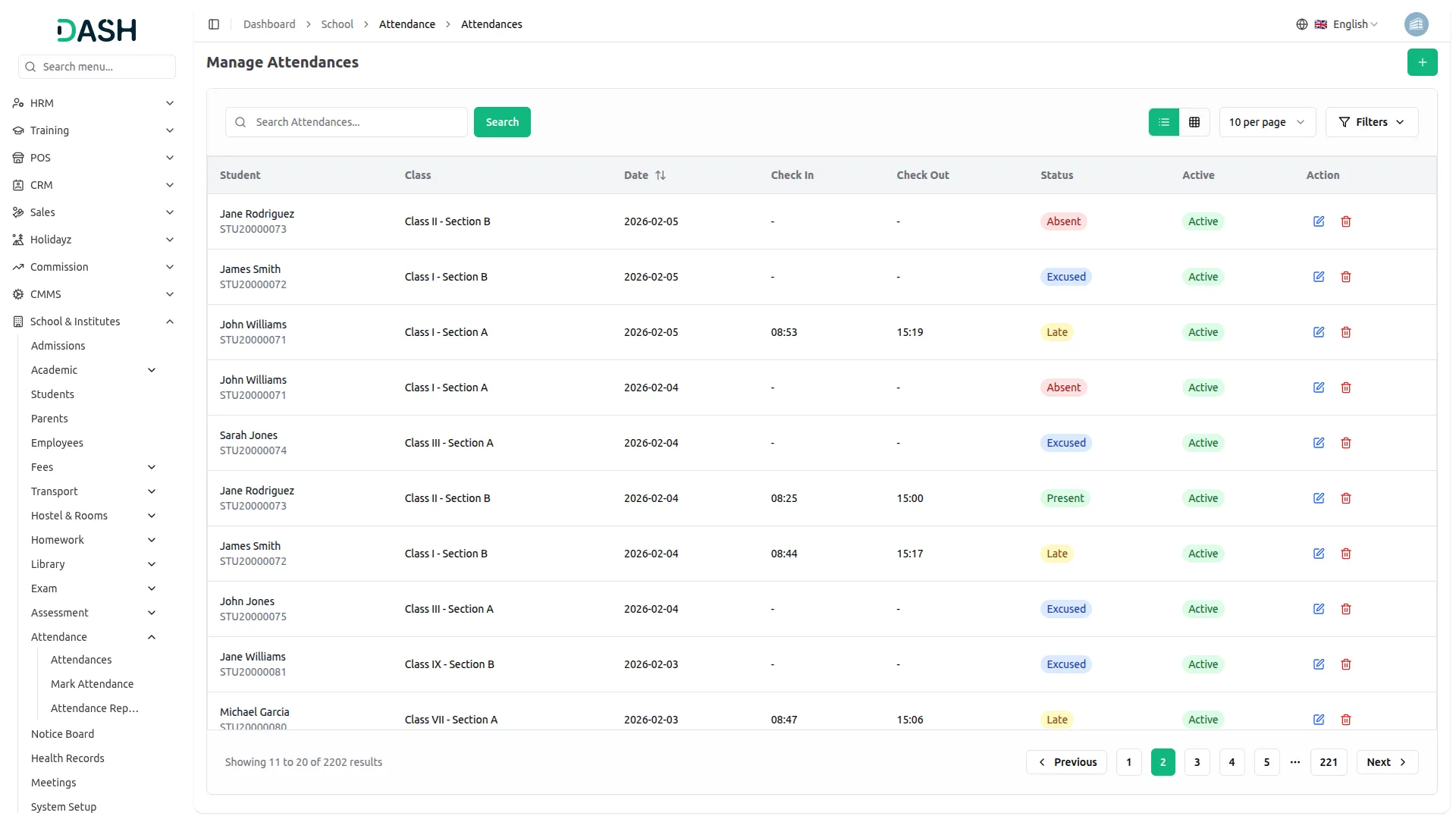Go to the Previous page
1456x819 pixels.
tap(1066, 762)
